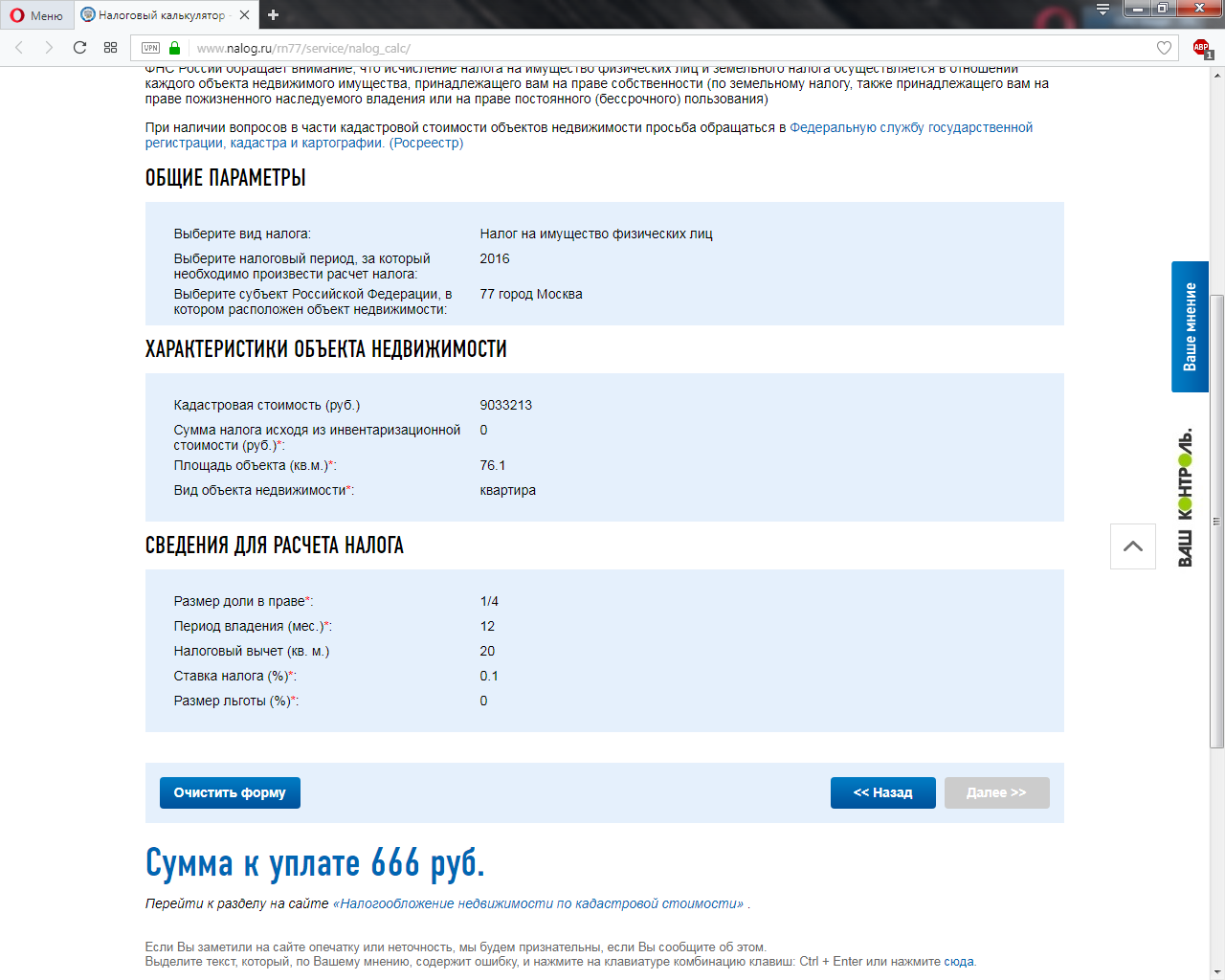This screenshot has width=1225, height=980.
Task: Open the Opera Меню button
Action: (36, 15)
